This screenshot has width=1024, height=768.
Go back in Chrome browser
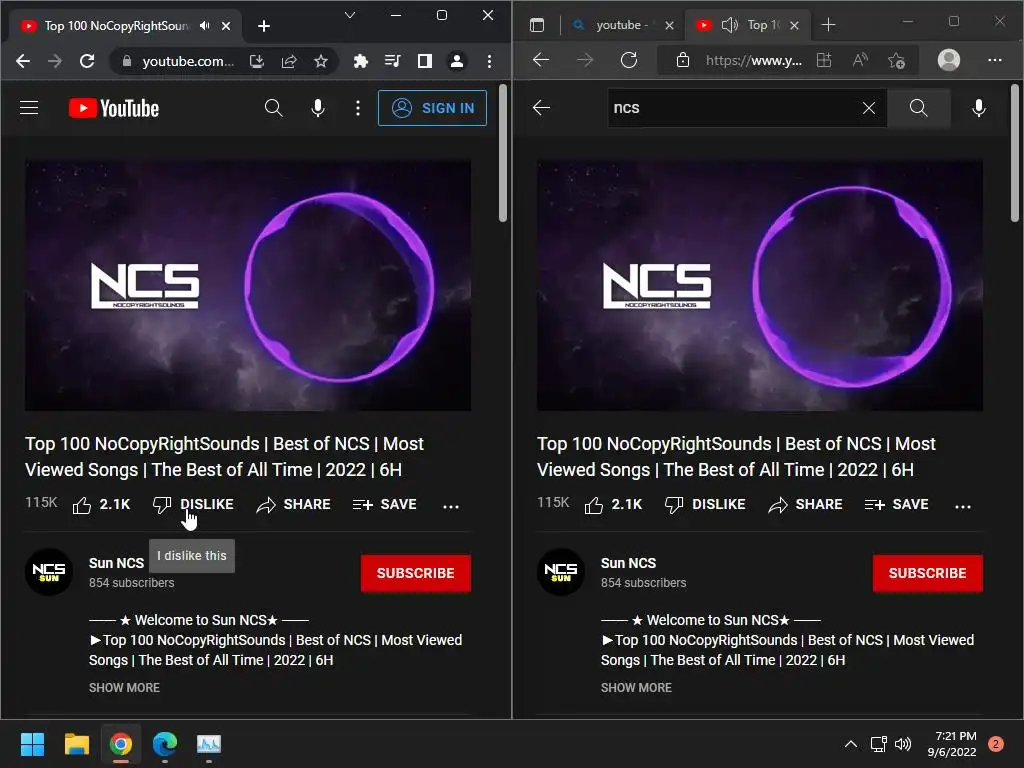23,61
